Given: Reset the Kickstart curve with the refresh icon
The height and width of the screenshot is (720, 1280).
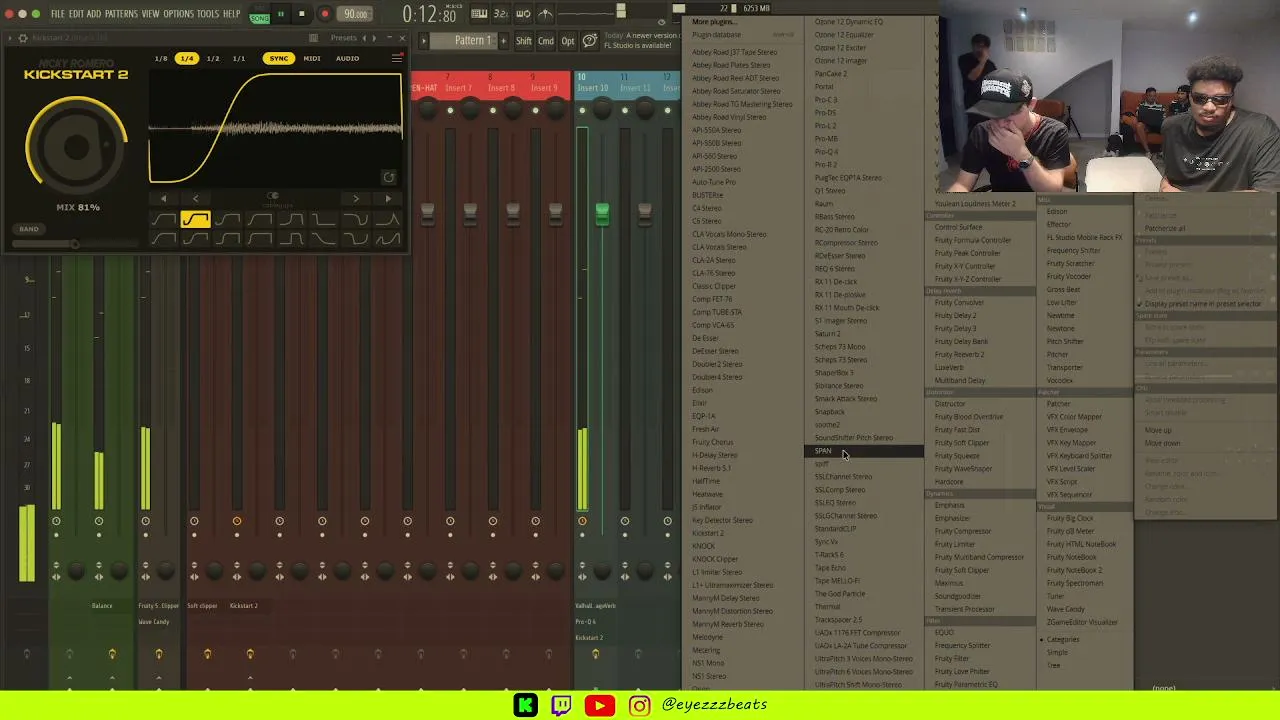Looking at the screenshot, I should 389,178.
